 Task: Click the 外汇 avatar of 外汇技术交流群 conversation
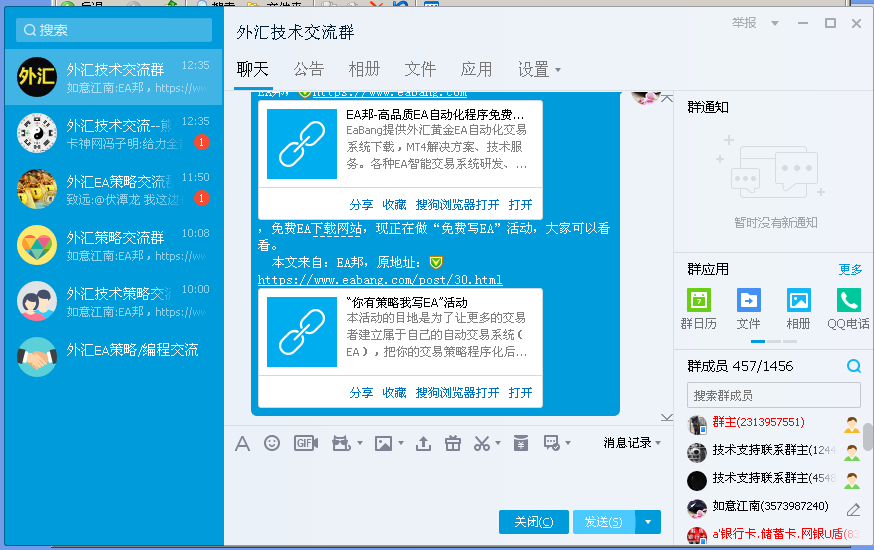(x=37, y=77)
